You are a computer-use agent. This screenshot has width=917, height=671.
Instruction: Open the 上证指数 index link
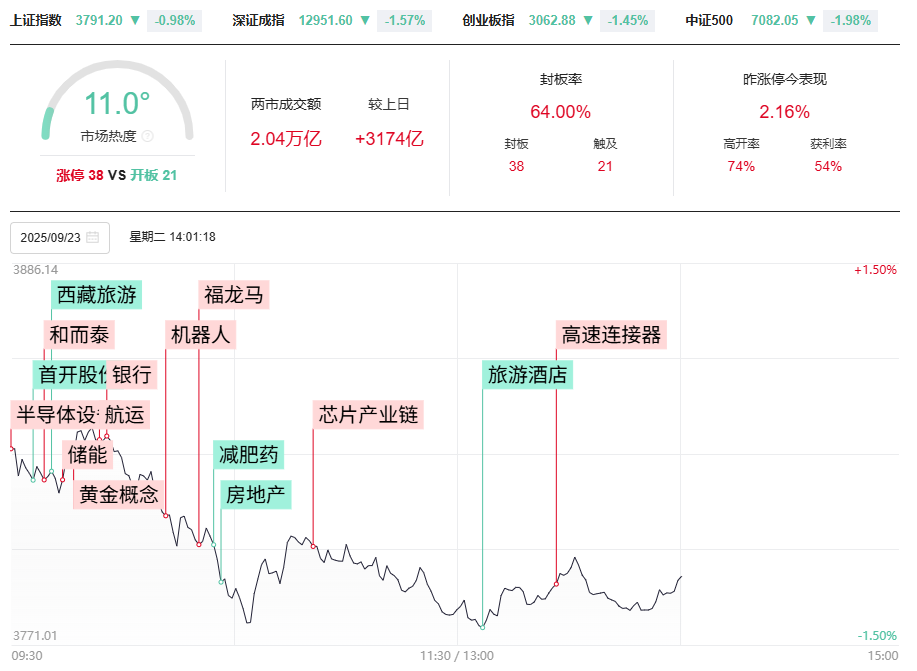pos(36,20)
